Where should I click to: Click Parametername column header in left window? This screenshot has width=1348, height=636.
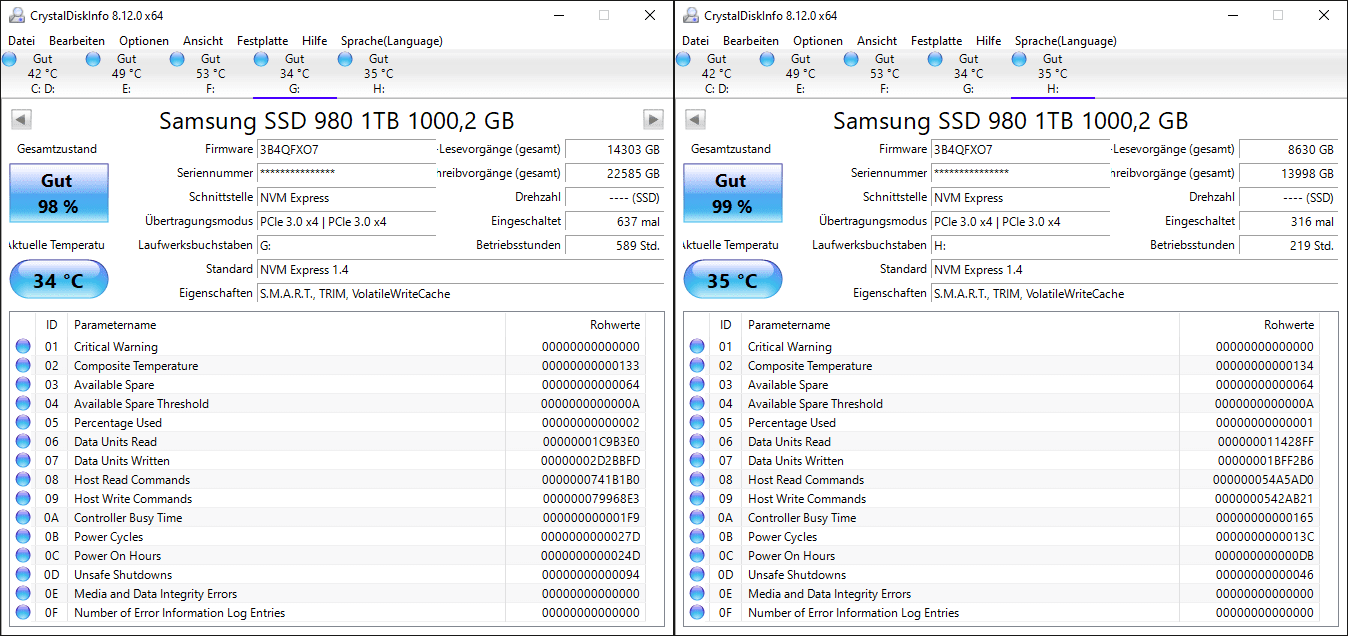(x=287, y=325)
